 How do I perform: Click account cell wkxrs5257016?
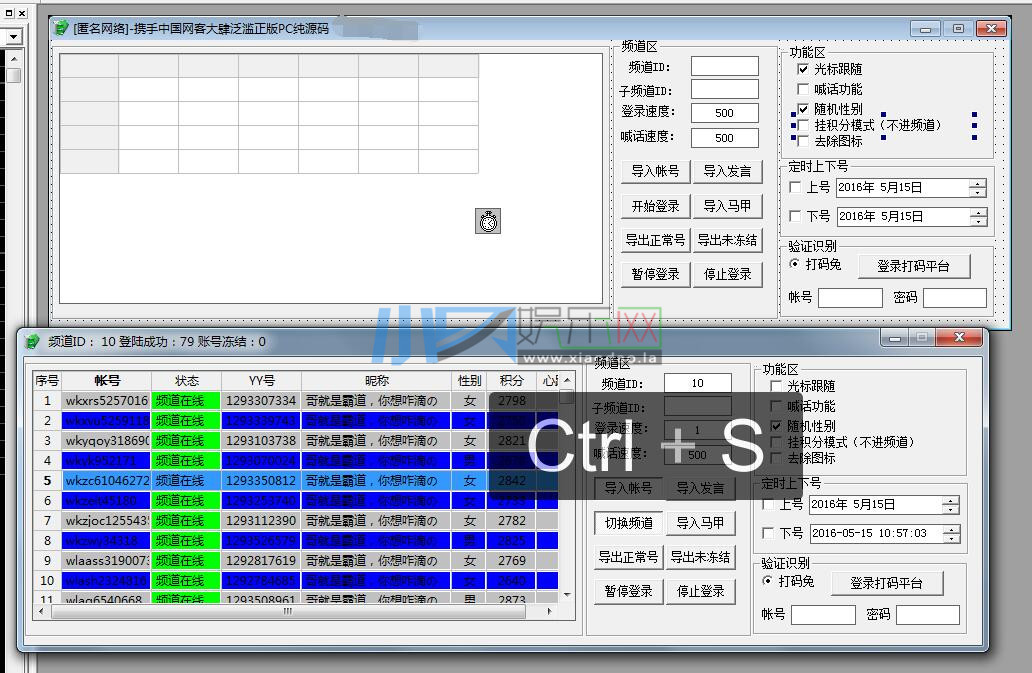click(107, 401)
